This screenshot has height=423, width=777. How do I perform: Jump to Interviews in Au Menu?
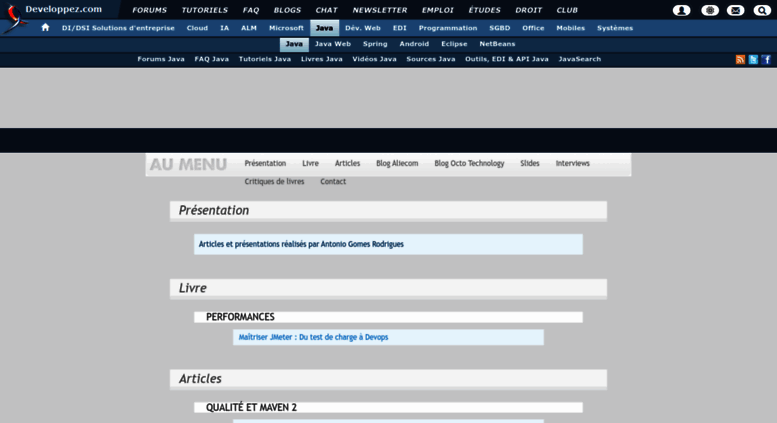[x=572, y=163]
